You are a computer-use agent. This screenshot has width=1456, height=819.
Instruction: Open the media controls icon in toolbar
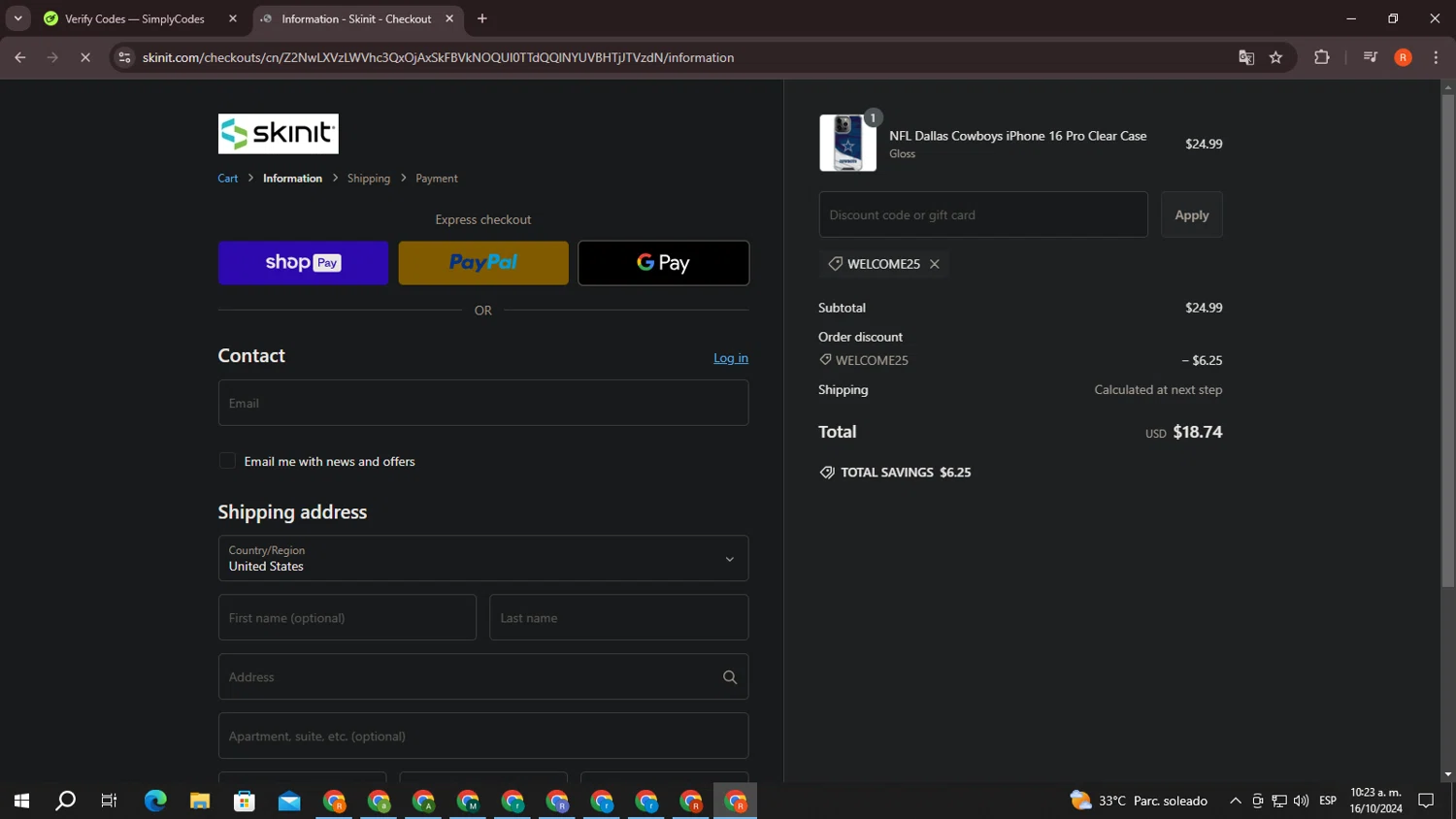point(1371,57)
